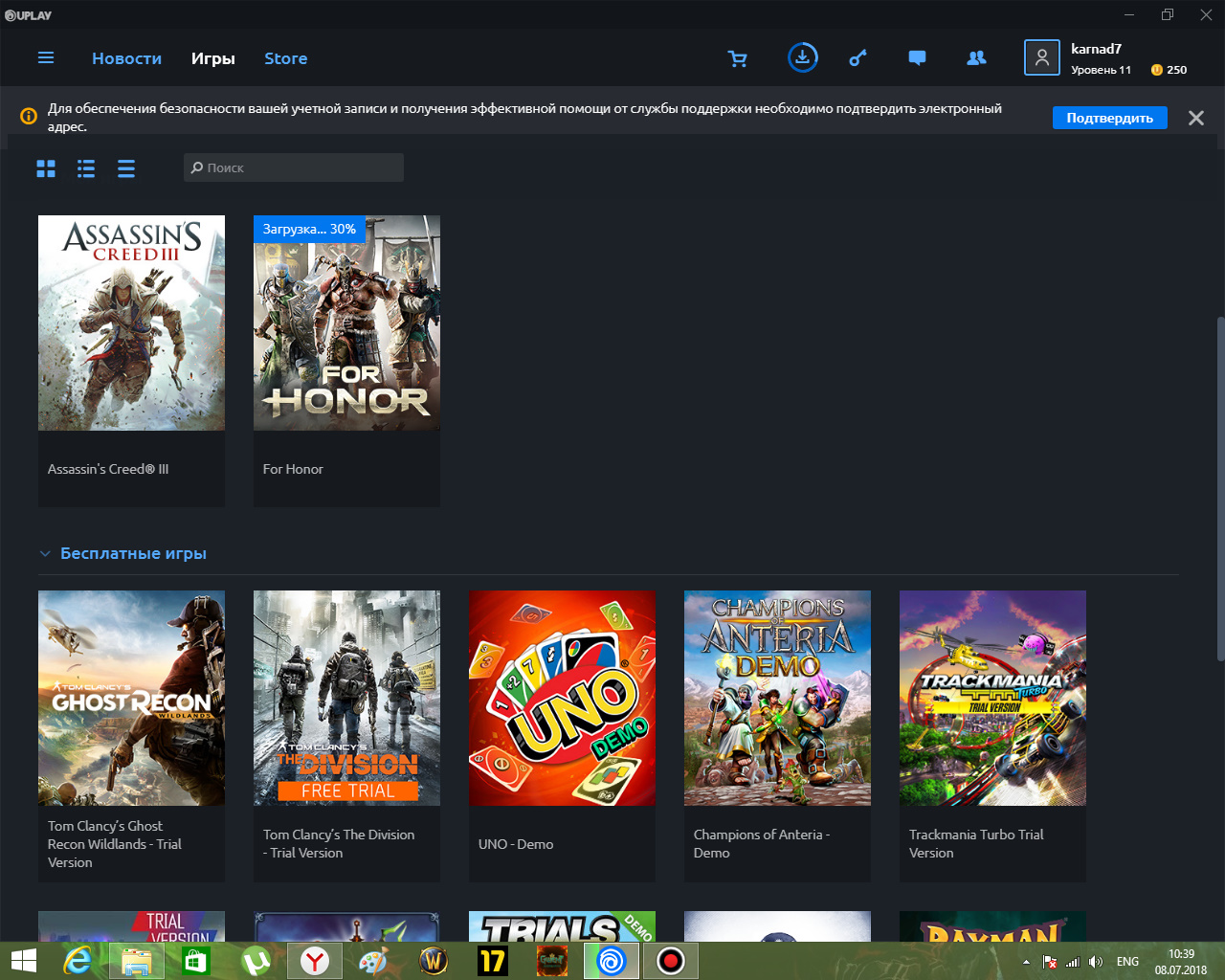The width and height of the screenshot is (1225, 980).
Task: Open the paint palette app in taskbar
Action: [374, 961]
